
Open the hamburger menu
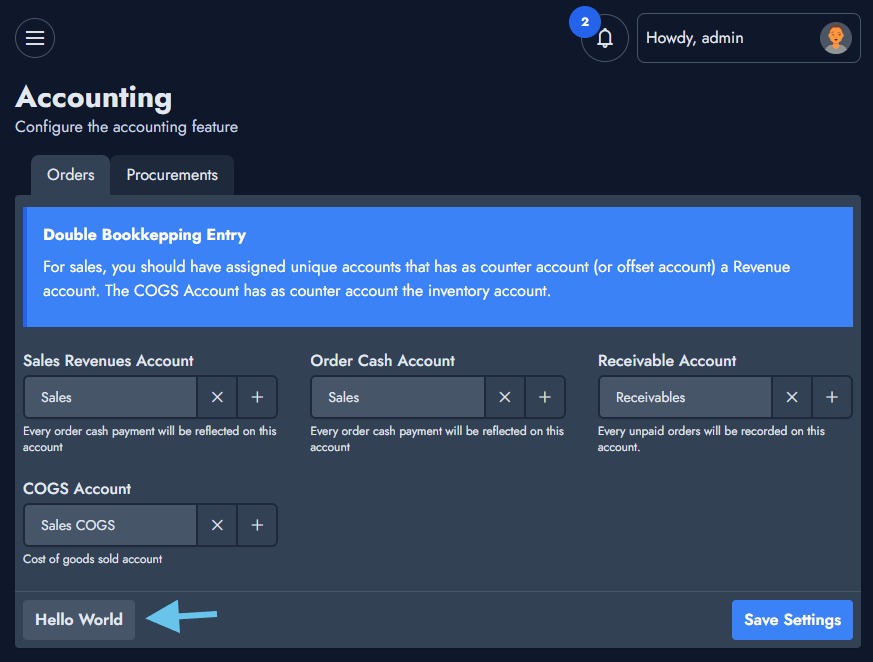click(35, 38)
